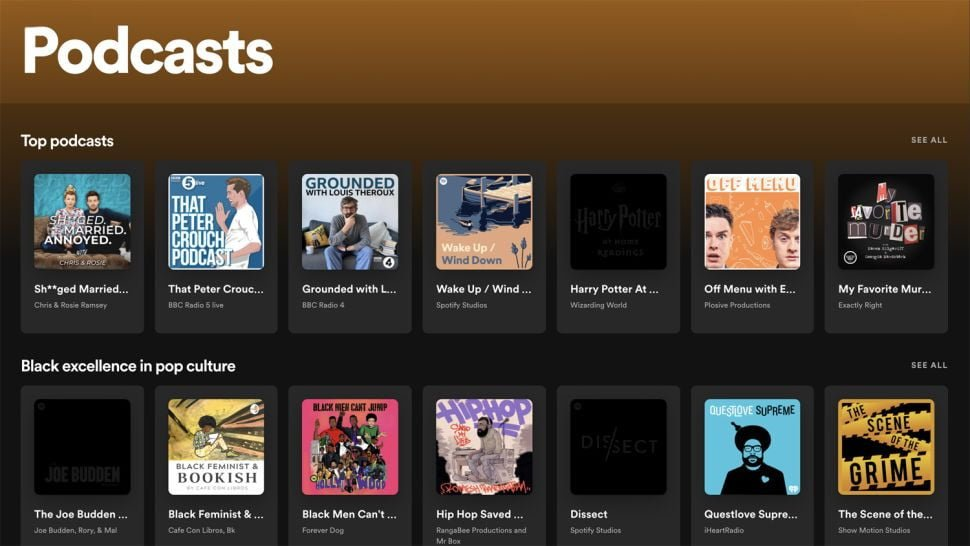Open Questlove Supreme cover art
Image resolution: width=970 pixels, height=546 pixels.
[x=752, y=446]
